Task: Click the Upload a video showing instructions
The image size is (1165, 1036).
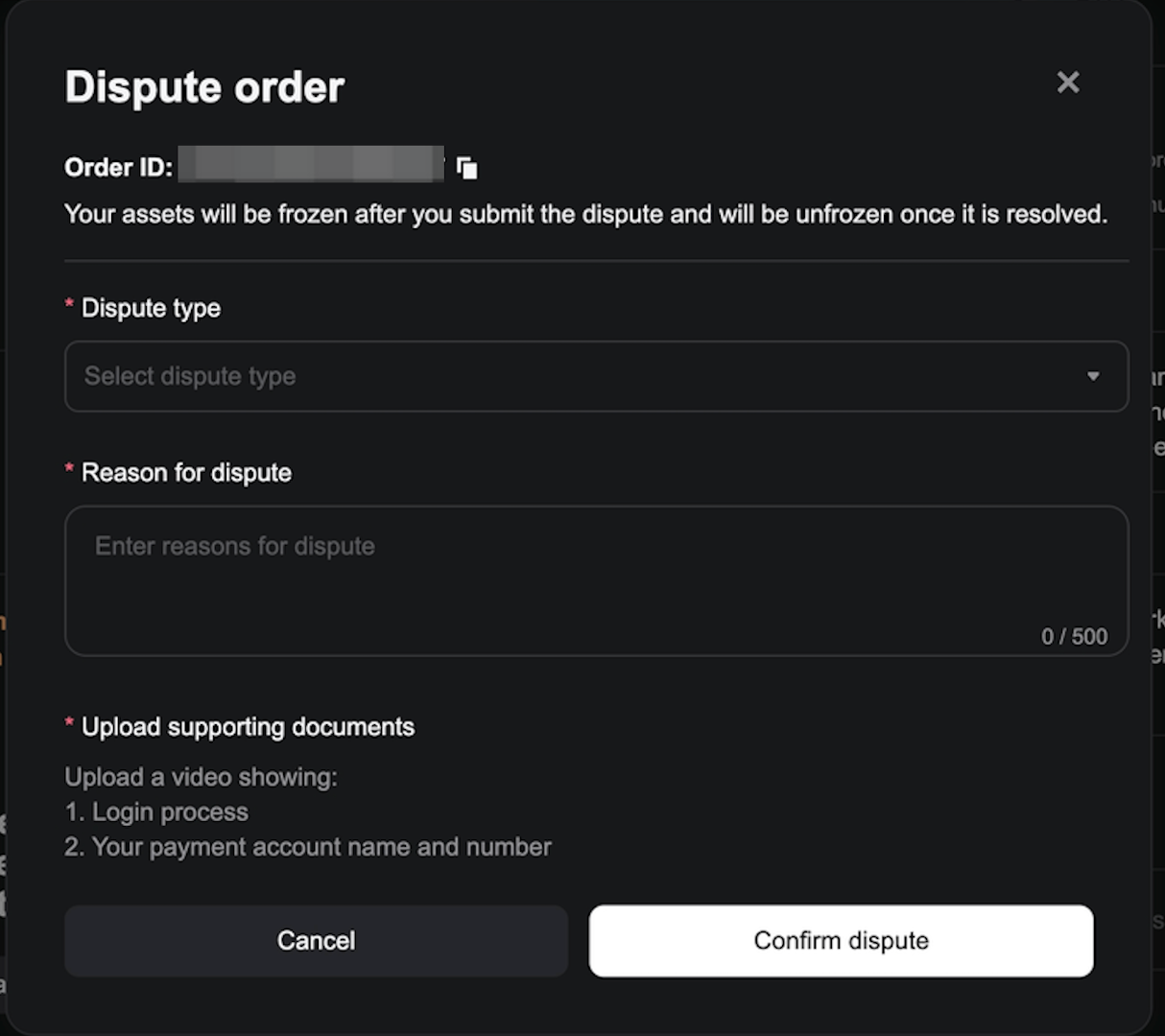Action: pos(201,777)
